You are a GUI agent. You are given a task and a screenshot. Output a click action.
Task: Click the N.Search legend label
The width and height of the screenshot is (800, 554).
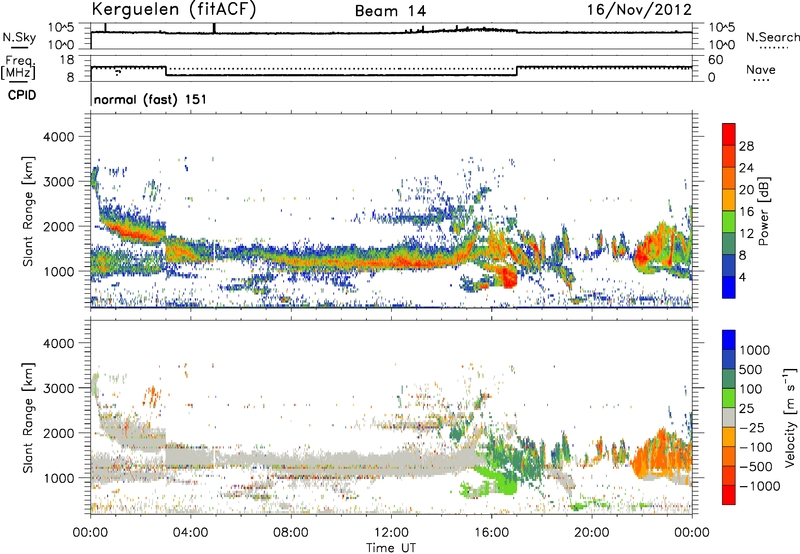pos(773,37)
